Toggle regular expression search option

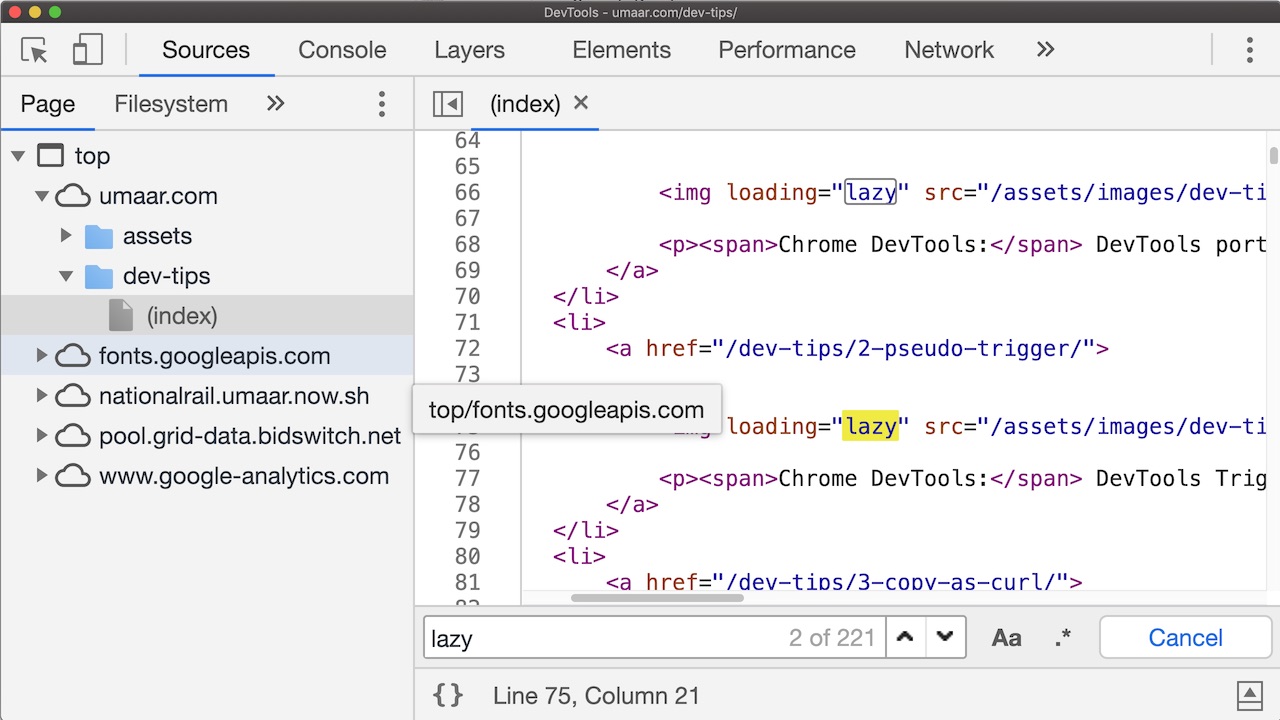(x=1062, y=638)
